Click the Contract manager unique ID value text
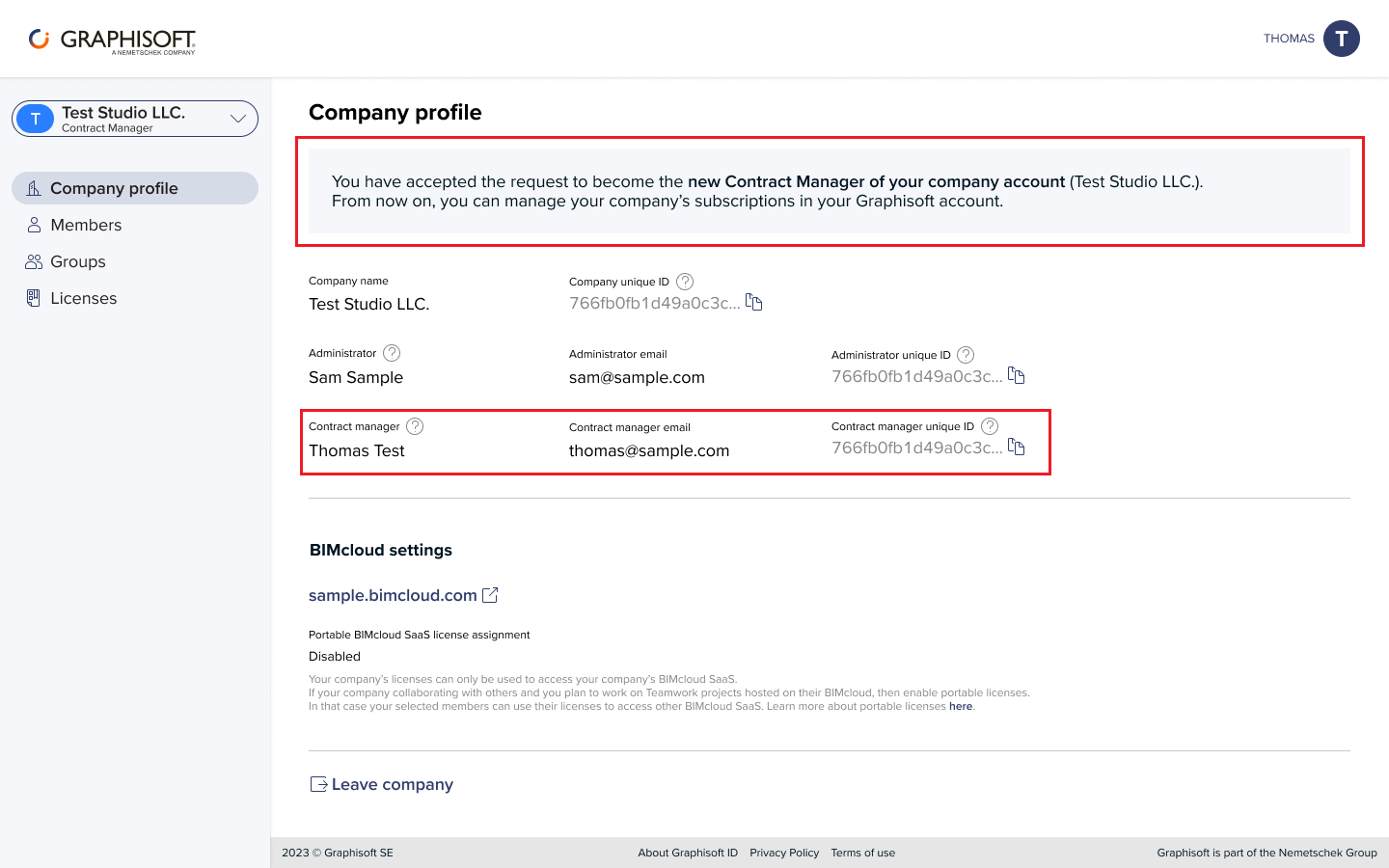This screenshot has width=1389, height=868. (916, 448)
